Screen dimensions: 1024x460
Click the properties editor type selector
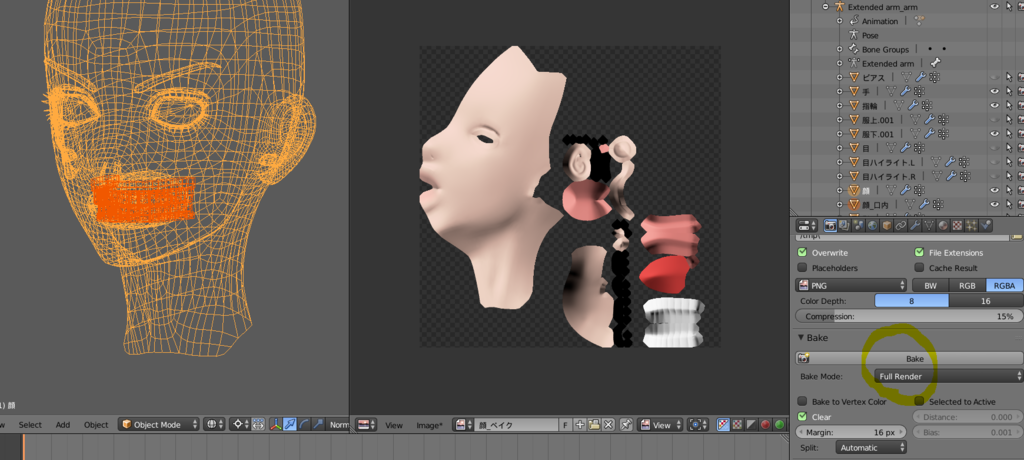click(807, 225)
